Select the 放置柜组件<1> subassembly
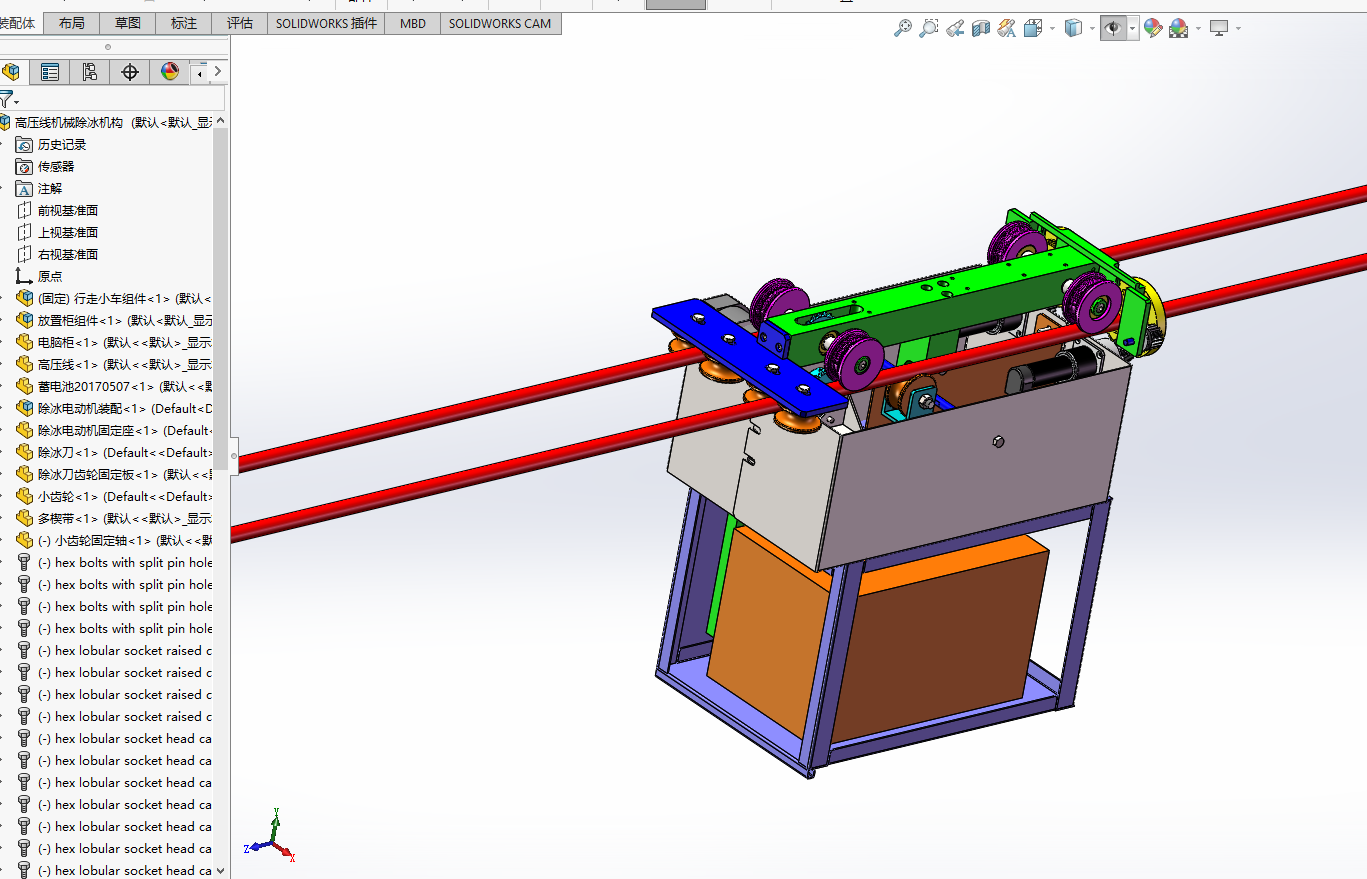The width and height of the screenshot is (1367, 879). click(114, 320)
